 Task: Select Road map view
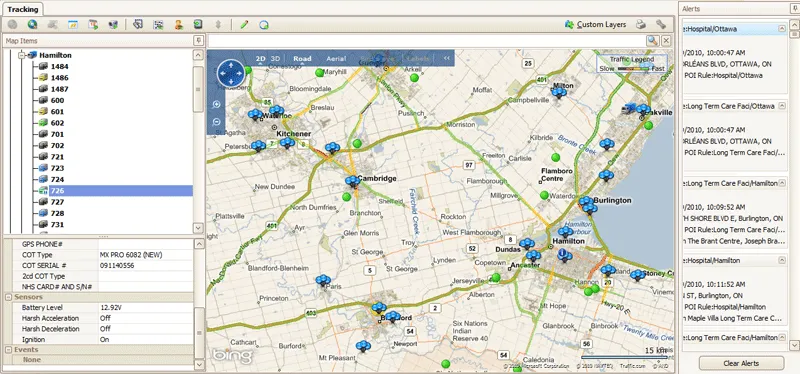pyautogui.click(x=302, y=58)
